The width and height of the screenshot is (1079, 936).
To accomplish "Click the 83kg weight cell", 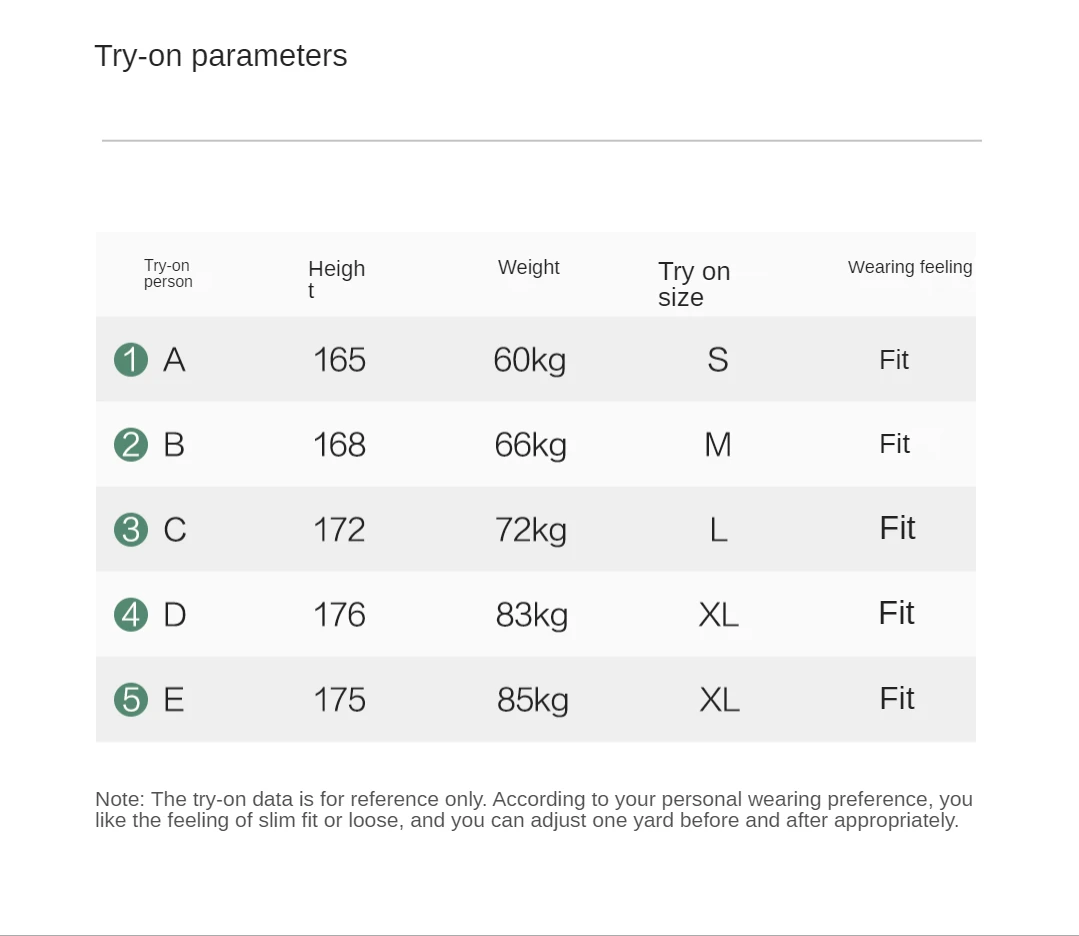I will coord(531,614).
